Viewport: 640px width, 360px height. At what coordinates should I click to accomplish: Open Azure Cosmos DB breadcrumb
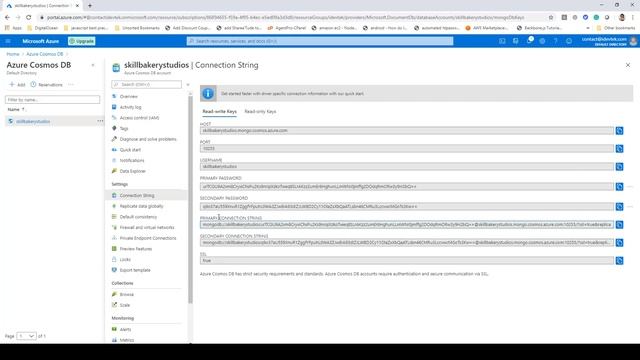click(x=44, y=54)
